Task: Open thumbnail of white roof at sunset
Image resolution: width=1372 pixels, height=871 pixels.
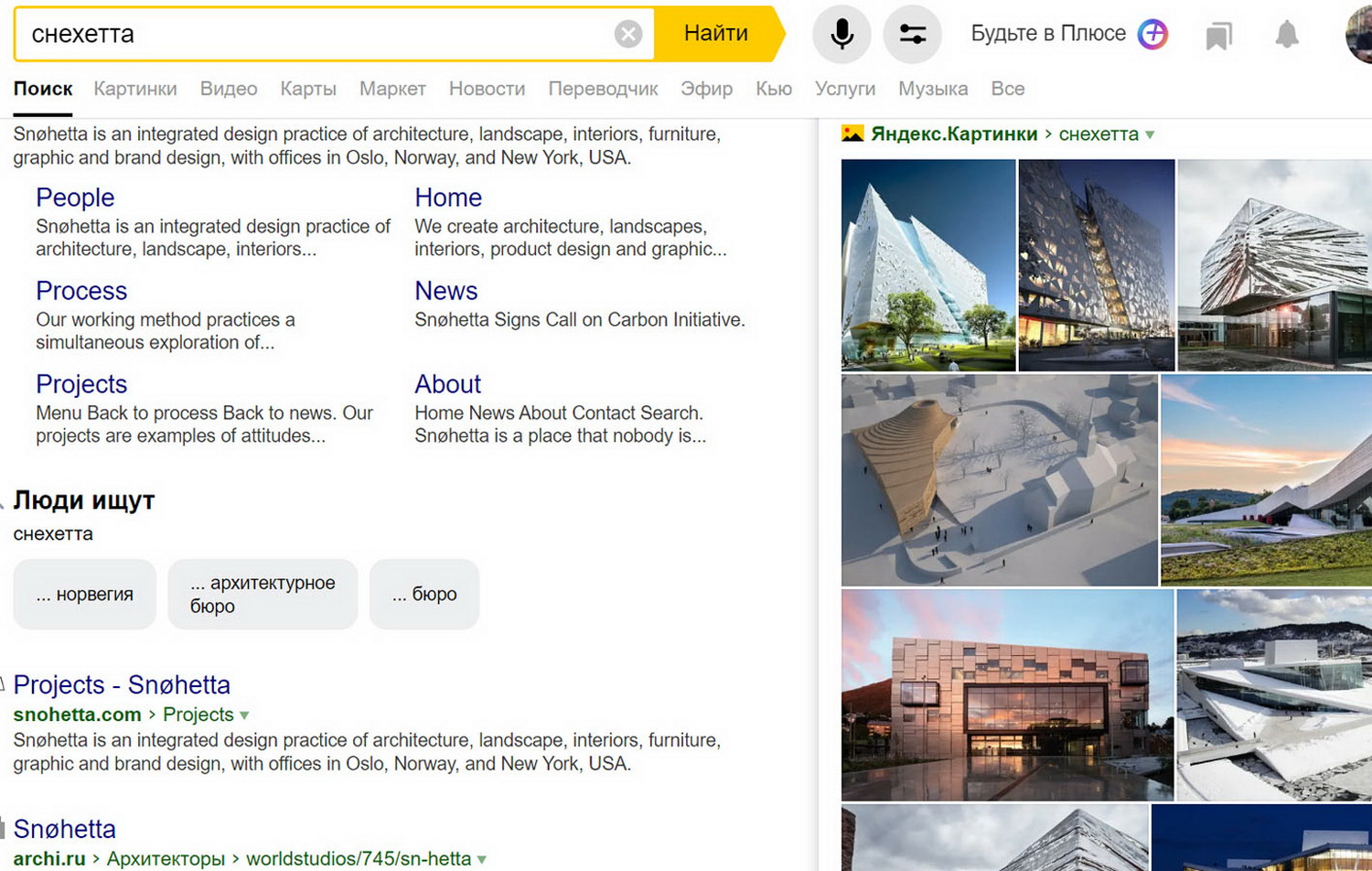Action: [x=1267, y=480]
